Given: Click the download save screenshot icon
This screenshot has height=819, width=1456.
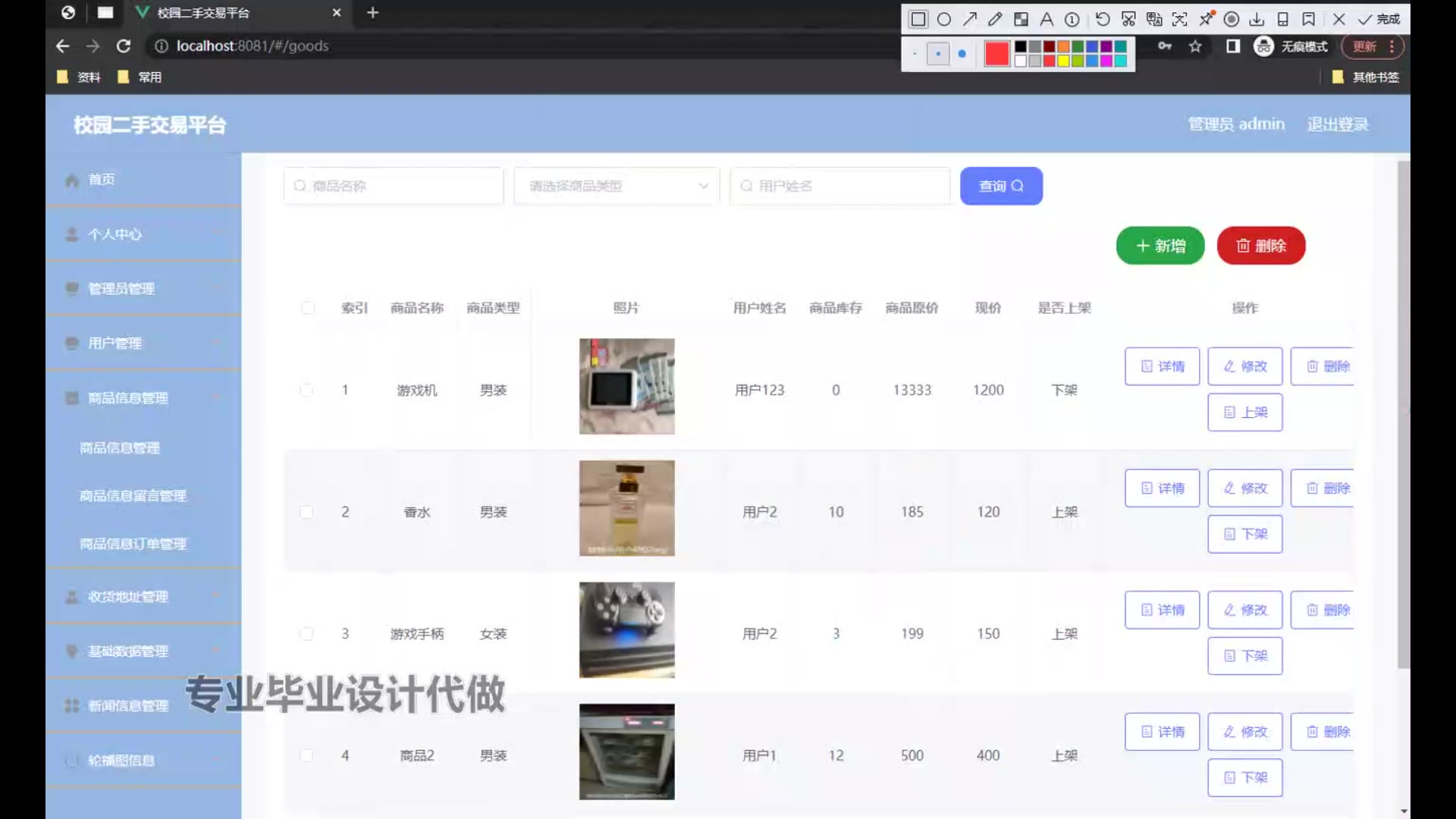Looking at the screenshot, I should (1257, 20).
